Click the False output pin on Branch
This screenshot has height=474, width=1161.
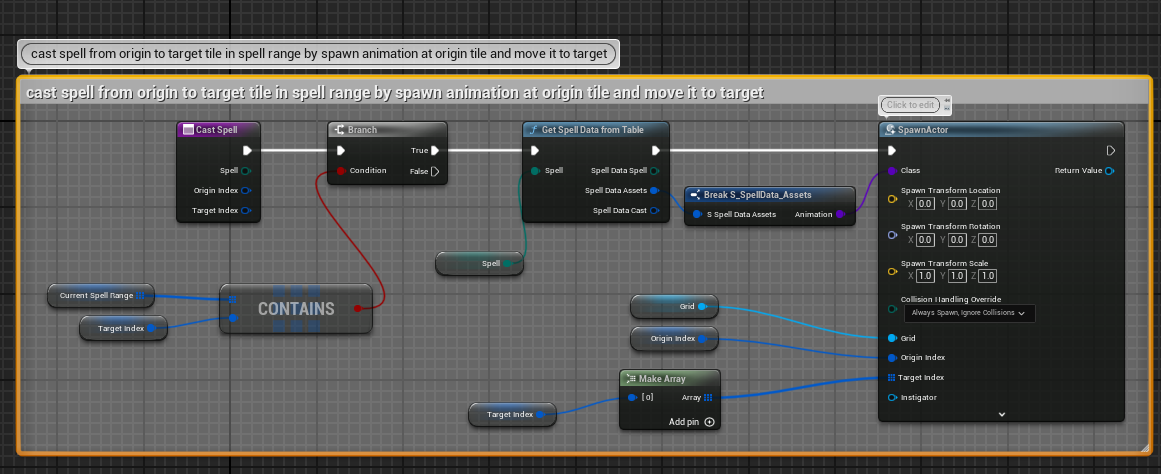[435, 171]
